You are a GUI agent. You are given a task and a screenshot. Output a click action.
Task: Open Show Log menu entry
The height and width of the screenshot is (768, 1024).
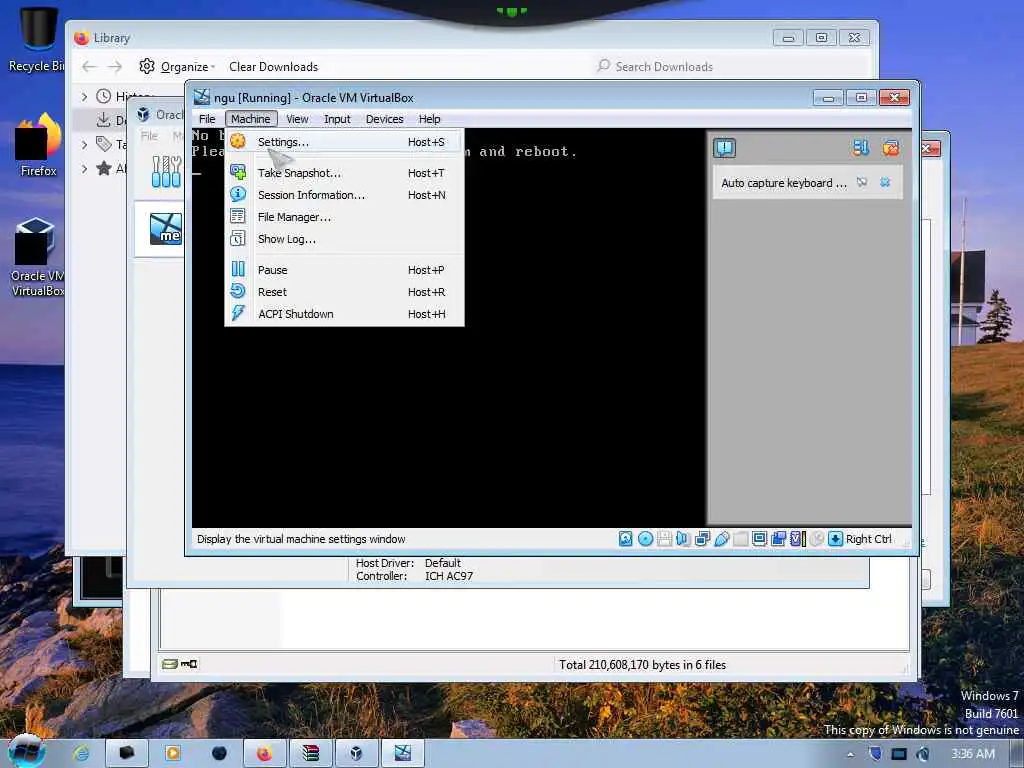[344, 239]
